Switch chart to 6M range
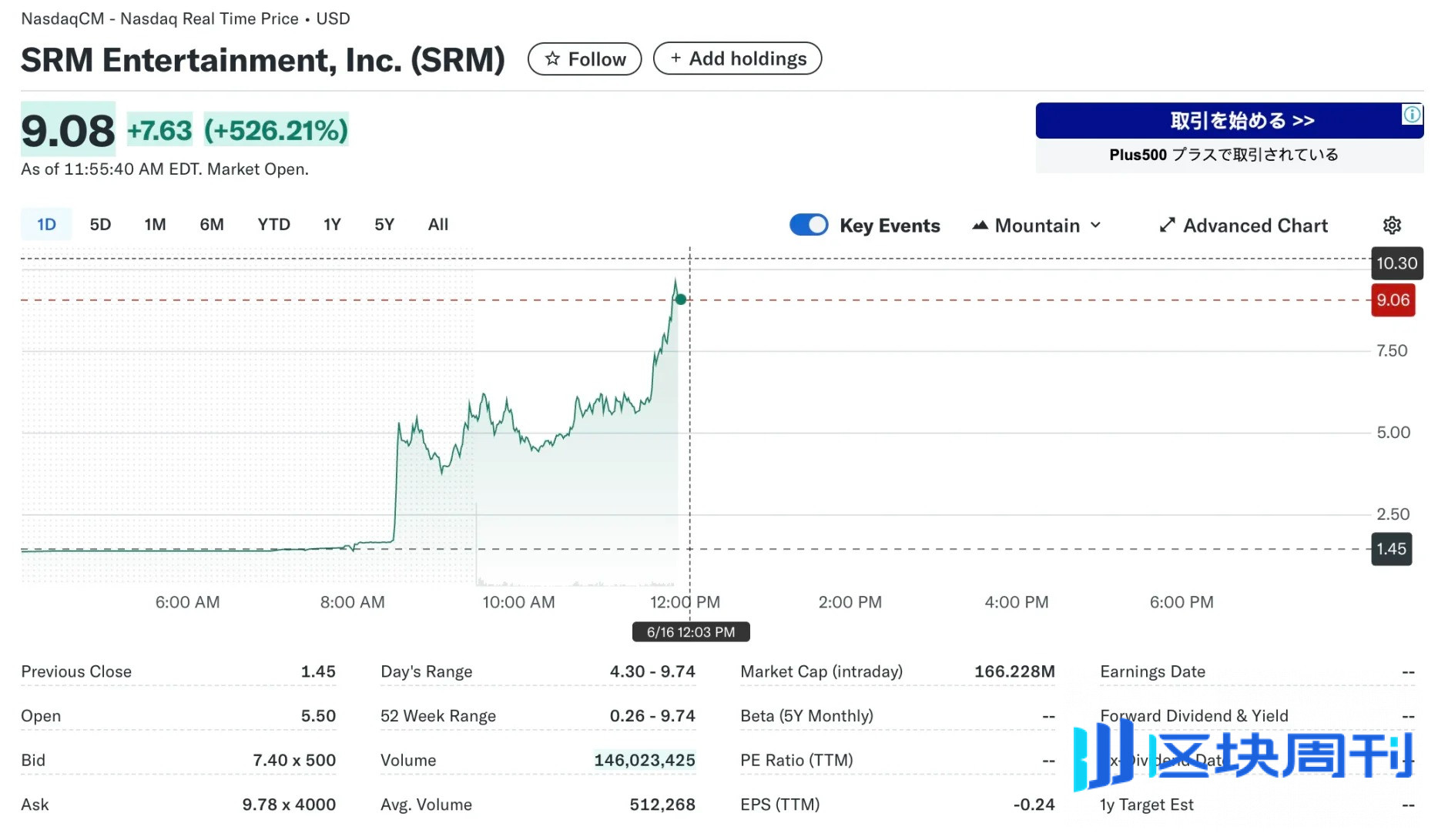Viewport: 1438px width, 840px height. click(x=212, y=224)
